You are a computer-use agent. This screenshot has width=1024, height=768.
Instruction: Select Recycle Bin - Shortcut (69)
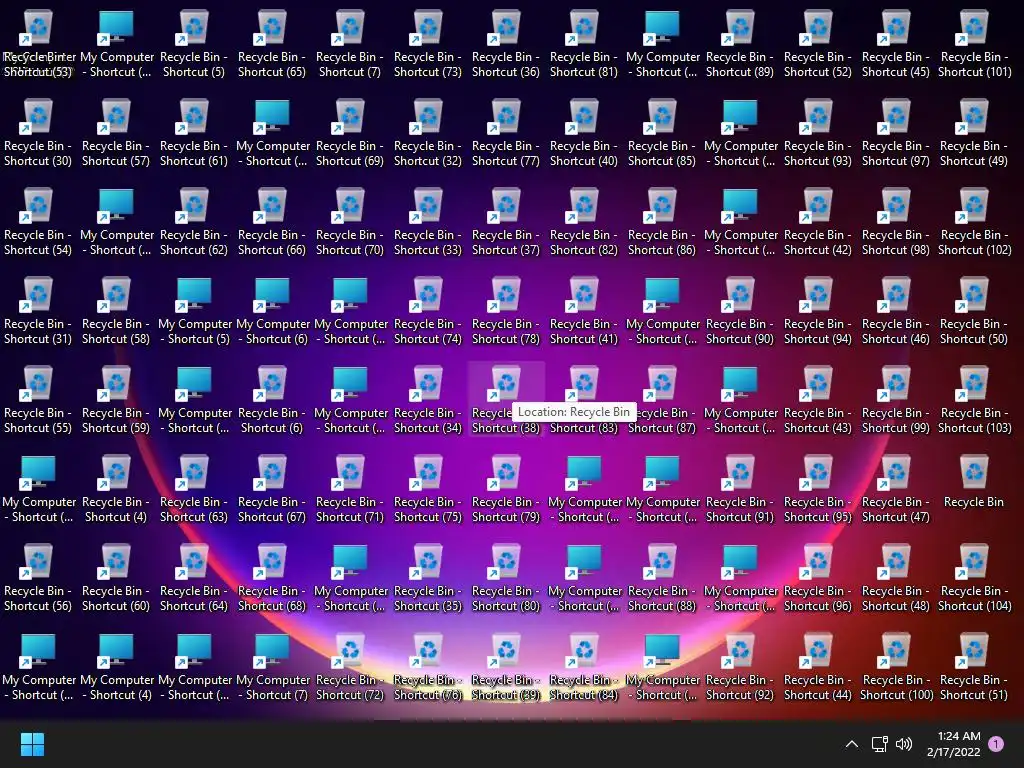tap(349, 133)
